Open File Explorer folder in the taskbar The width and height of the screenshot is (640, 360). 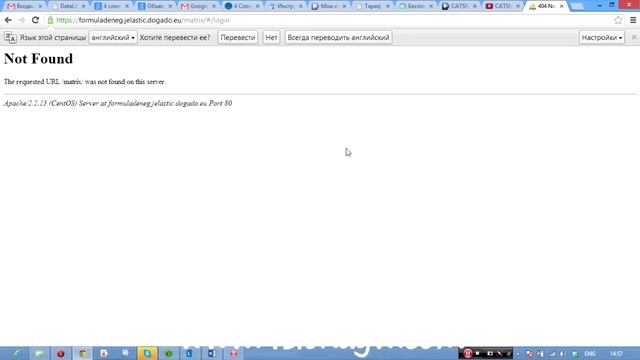(x=39, y=353)
